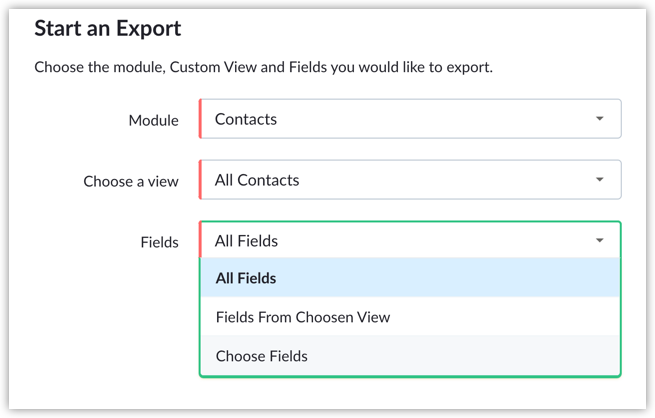
Task: Click the Module dropdown arrow
Action: (599, 119)
